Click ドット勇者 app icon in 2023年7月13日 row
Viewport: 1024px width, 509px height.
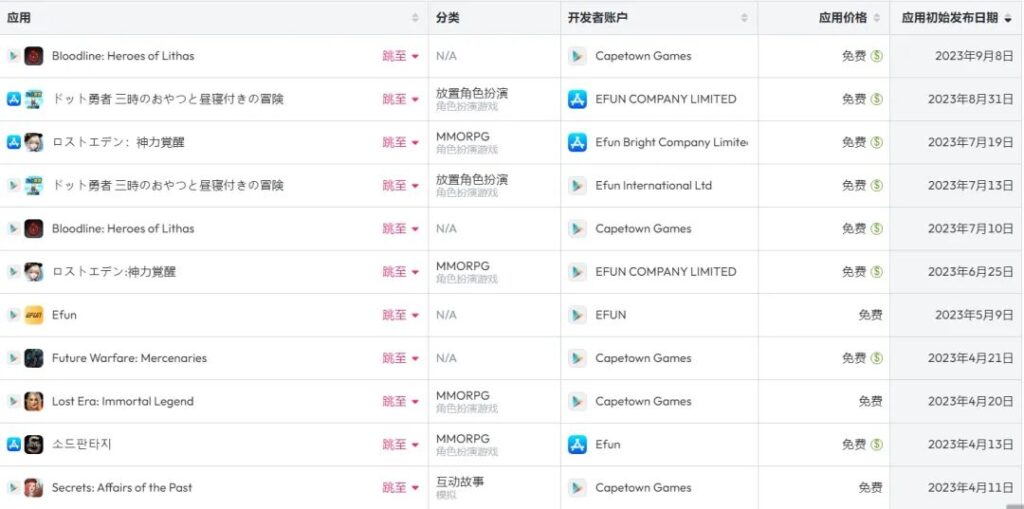34,186
